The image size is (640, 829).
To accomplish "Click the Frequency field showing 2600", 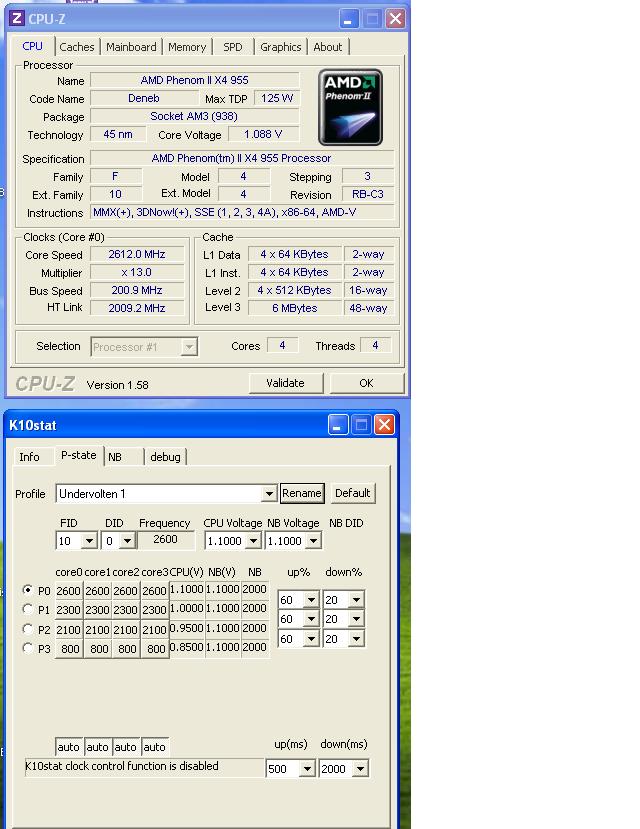I will (165, 540).
